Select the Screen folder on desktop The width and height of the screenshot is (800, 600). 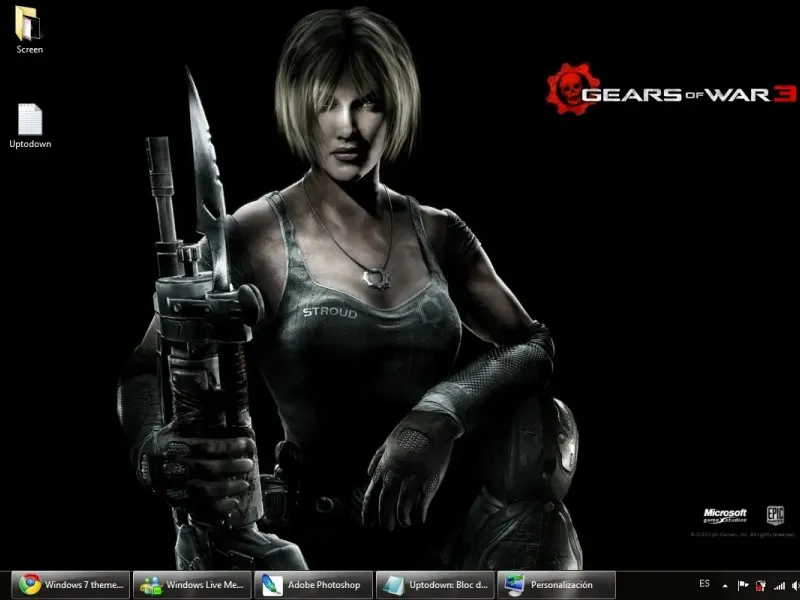(29, 30)
